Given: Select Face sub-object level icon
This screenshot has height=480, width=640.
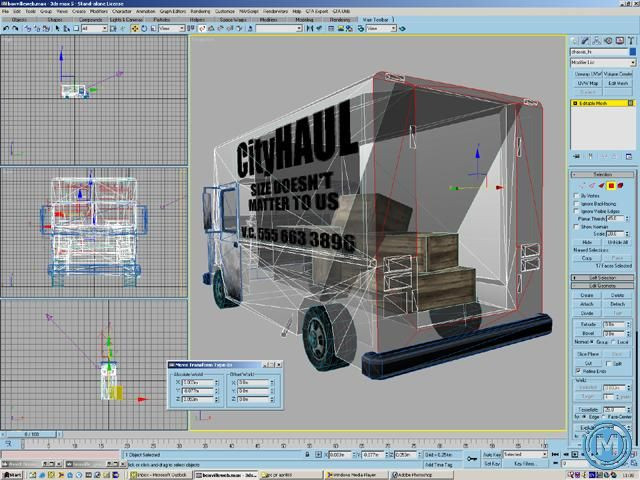Looking at the screenshot, I should (602, 186).
